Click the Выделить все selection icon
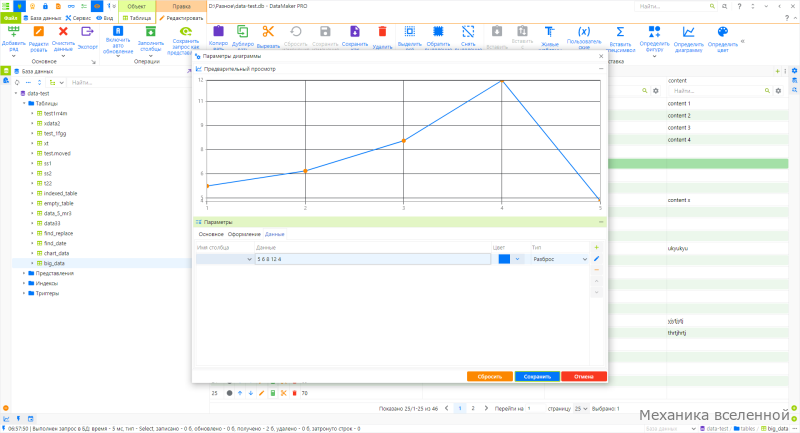Viewport: 800px width, 433px height. 410,32
